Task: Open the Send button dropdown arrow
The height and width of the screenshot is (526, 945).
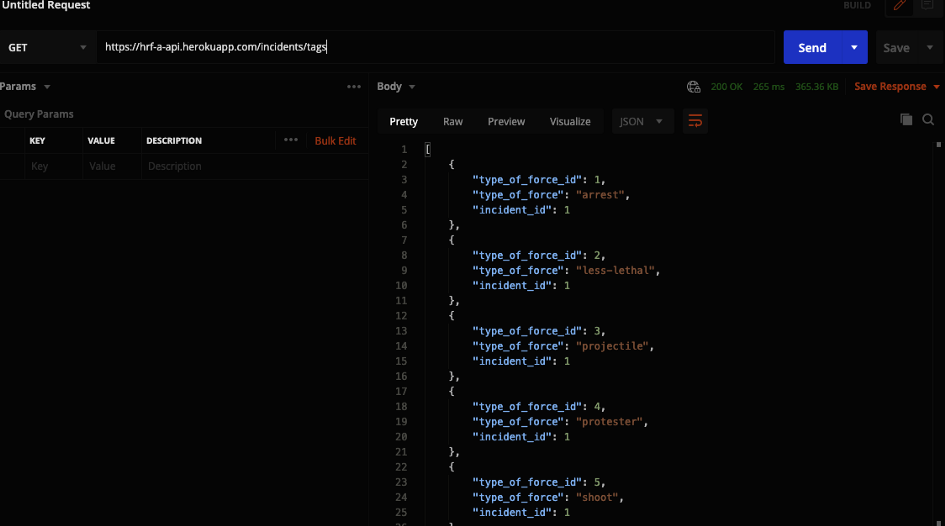Action: tap(854, 47)
